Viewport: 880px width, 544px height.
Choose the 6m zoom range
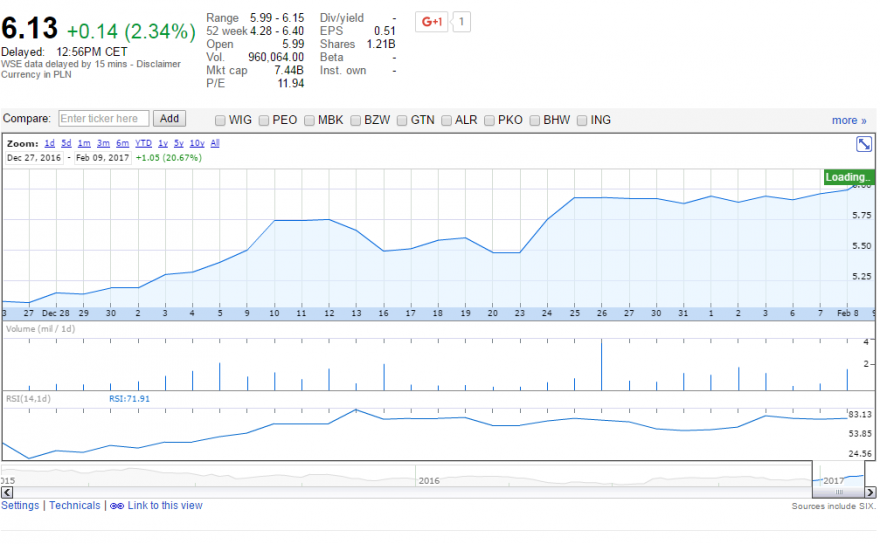[x=122, y=144]
